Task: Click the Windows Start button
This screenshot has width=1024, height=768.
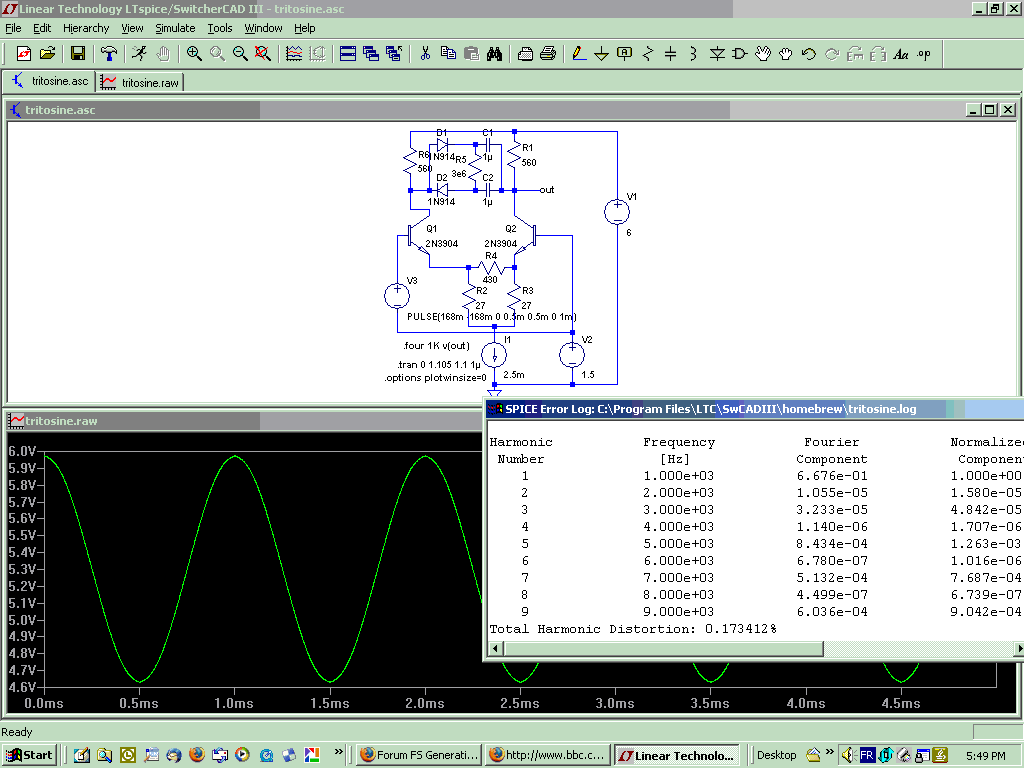Action: (x=30, y=755)
